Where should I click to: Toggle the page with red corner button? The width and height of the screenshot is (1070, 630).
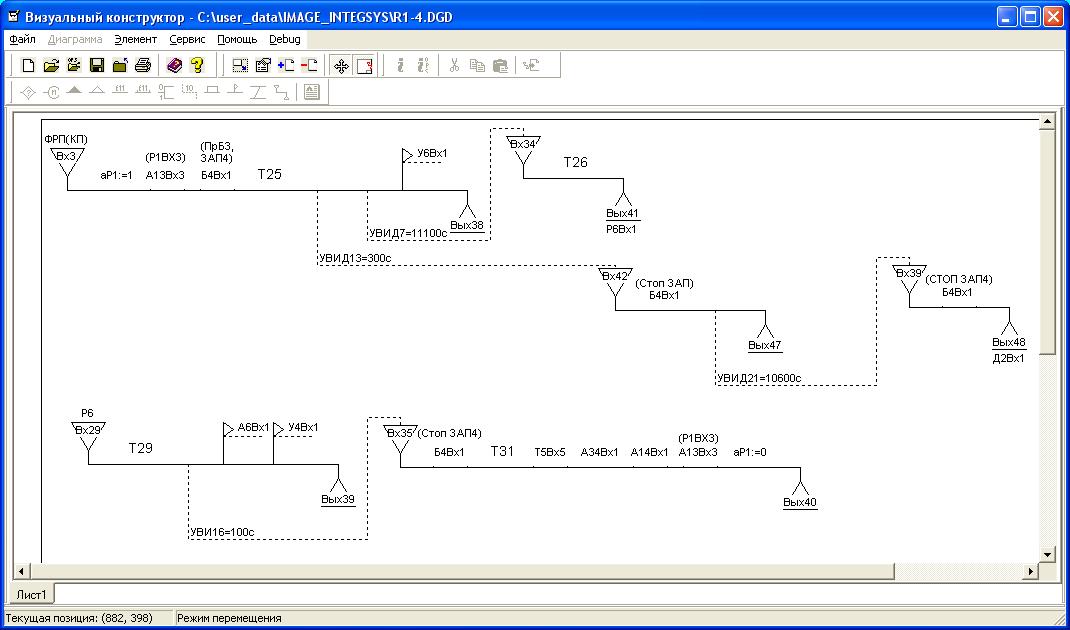pyautogui.click(x=364, y=66)
